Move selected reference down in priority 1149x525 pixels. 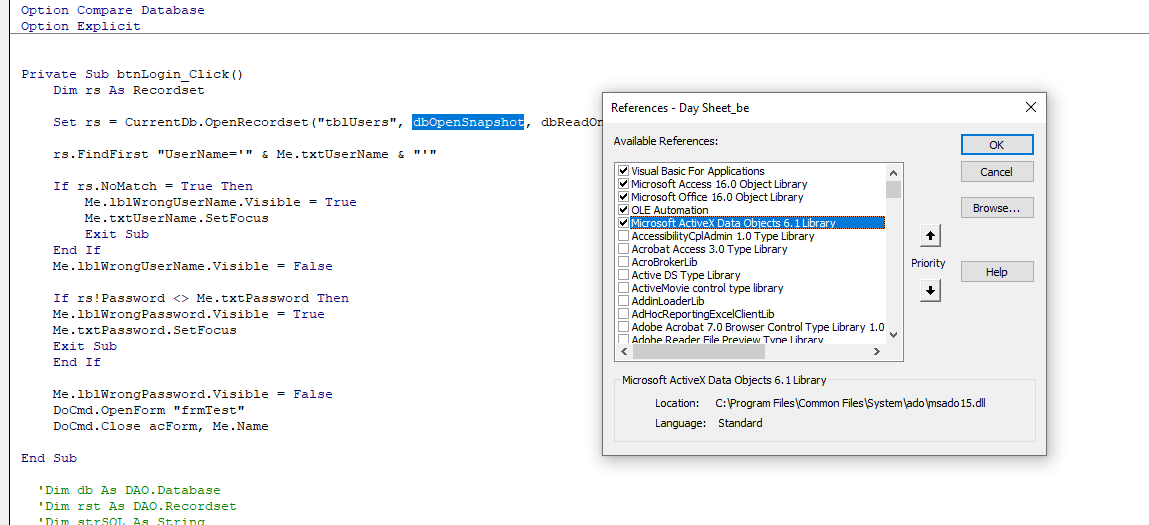pos(930,290)
